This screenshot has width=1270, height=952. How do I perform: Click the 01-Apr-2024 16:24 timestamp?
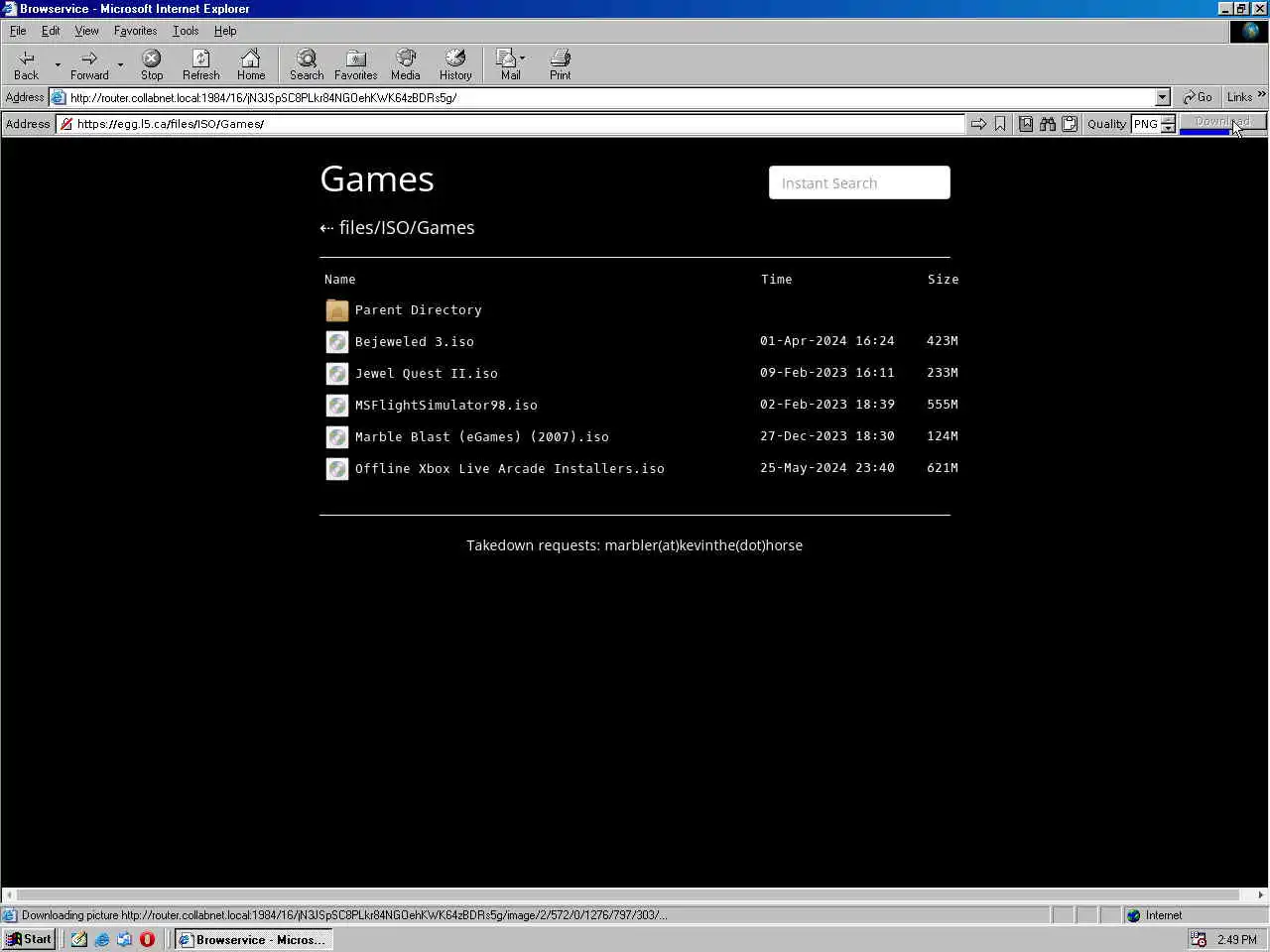point(827,341)
